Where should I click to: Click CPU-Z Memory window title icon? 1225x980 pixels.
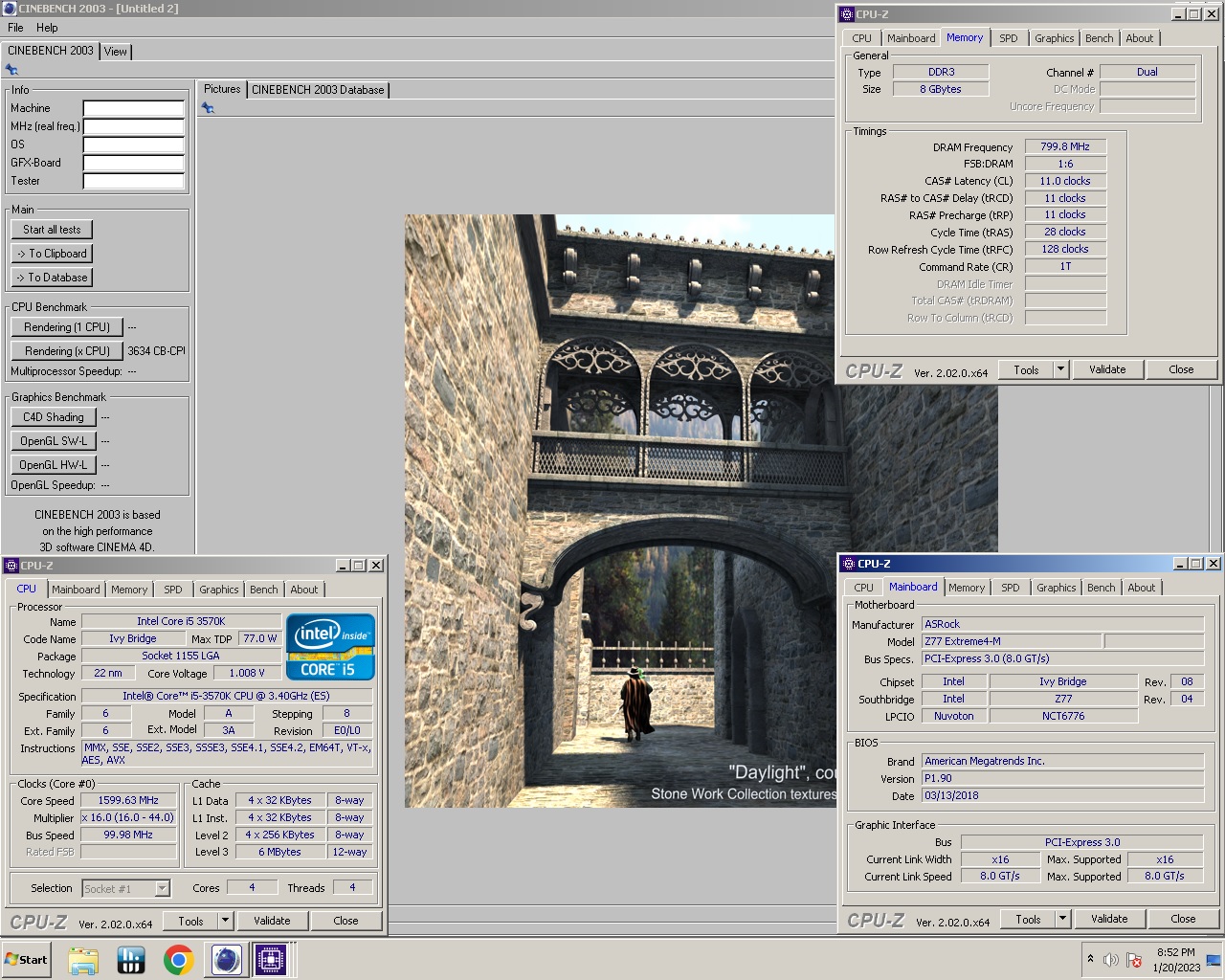click(x=846, y=14)
